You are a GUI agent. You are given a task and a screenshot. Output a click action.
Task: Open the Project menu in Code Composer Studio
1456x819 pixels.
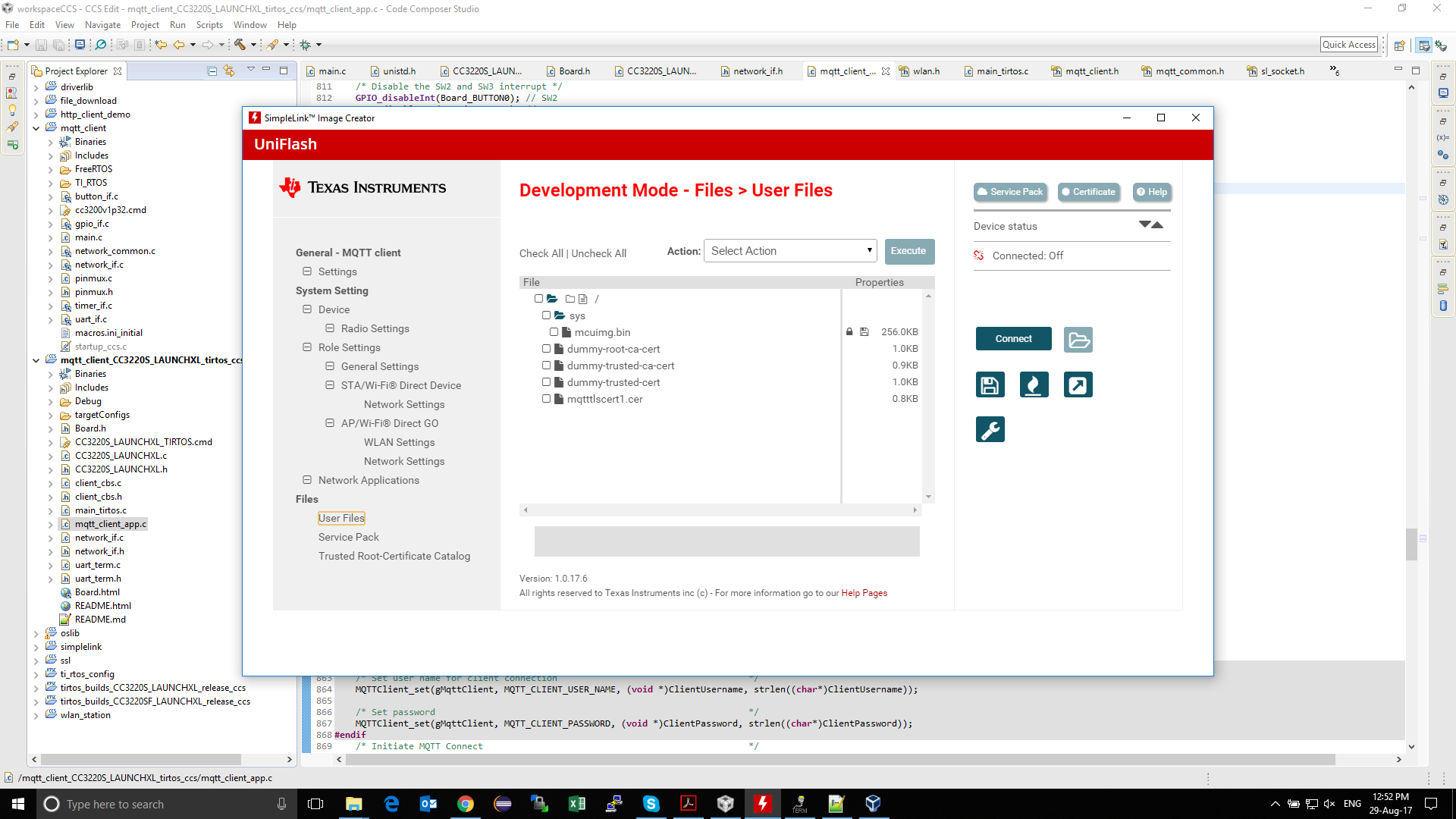145,24
